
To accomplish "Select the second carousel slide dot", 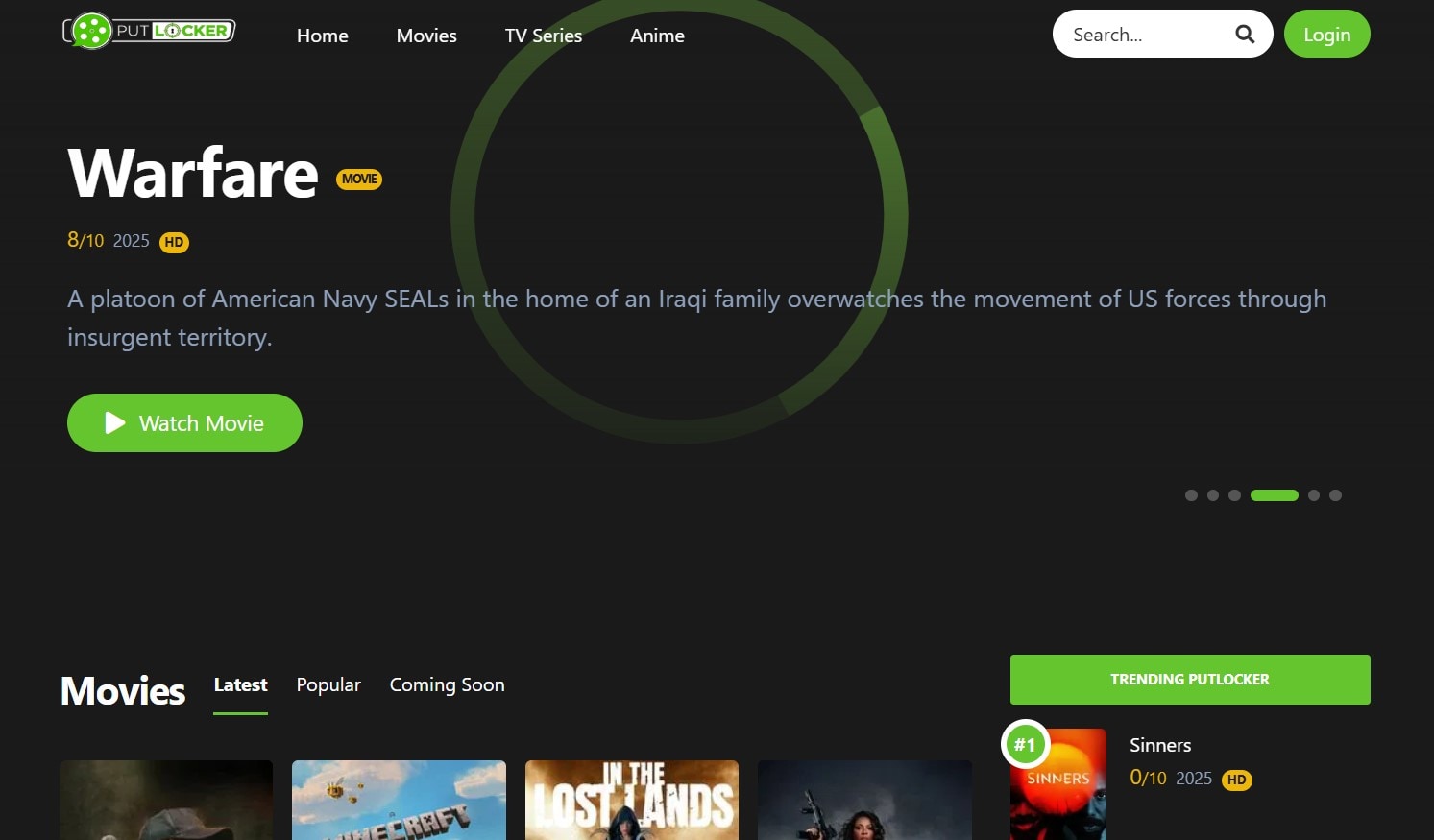I will click(x=1213, y=495).
